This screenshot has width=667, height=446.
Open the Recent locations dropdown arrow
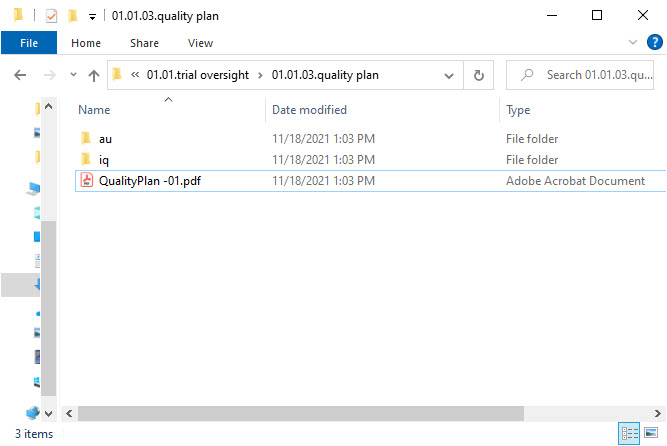point(73,75)
